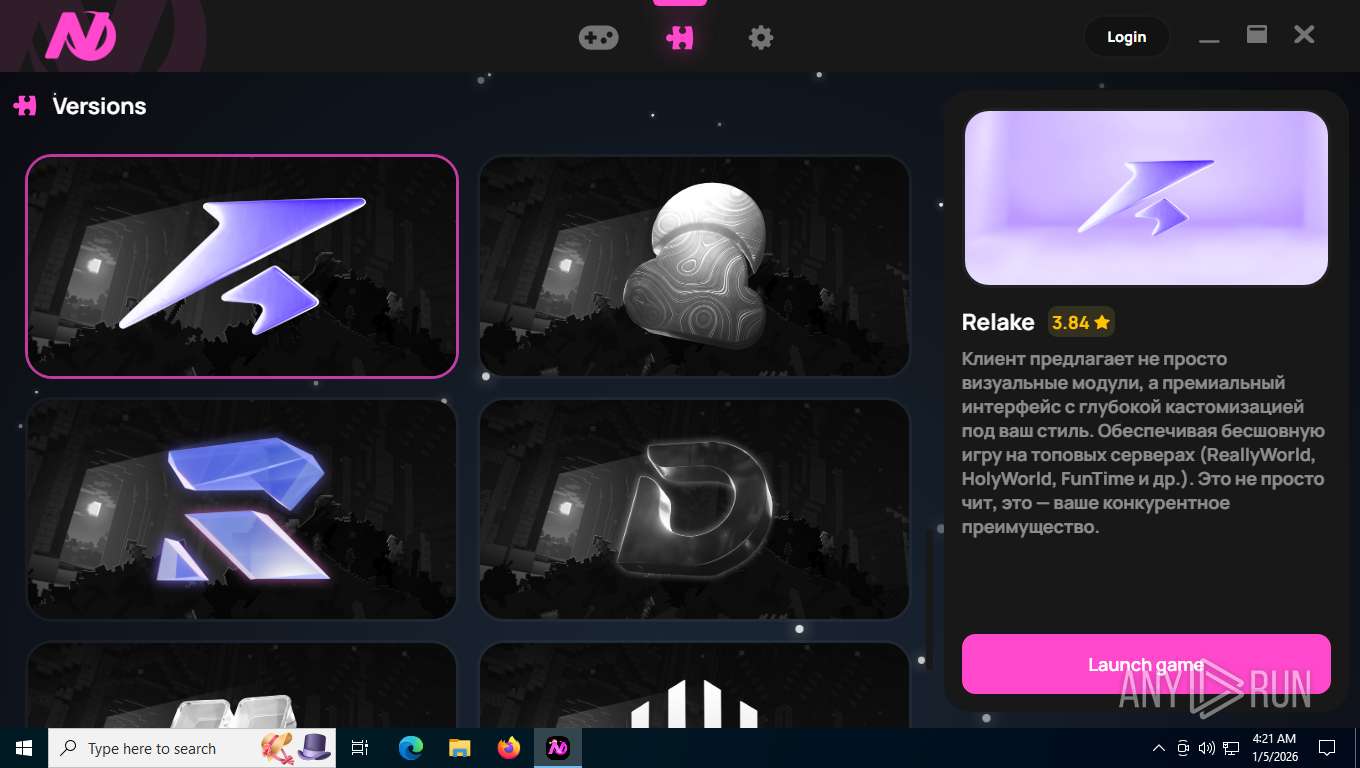Launch Firefox from the taskbar

(509, 748)
